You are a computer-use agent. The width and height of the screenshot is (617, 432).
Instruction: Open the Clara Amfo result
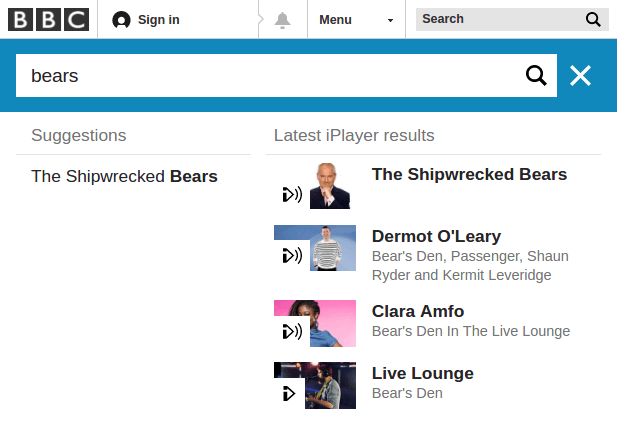point(418,312)
